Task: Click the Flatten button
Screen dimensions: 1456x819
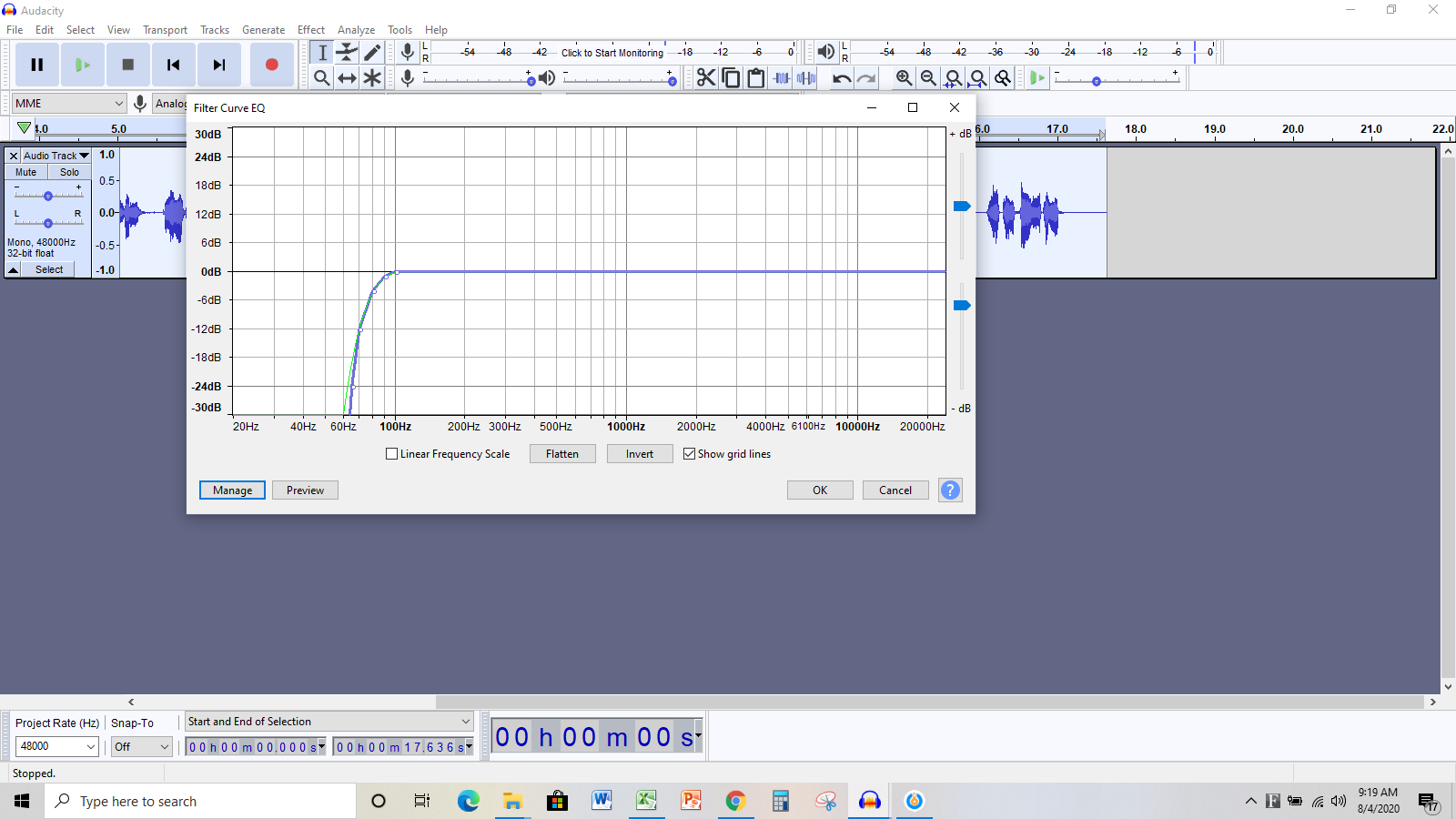Action: point(562,454)
